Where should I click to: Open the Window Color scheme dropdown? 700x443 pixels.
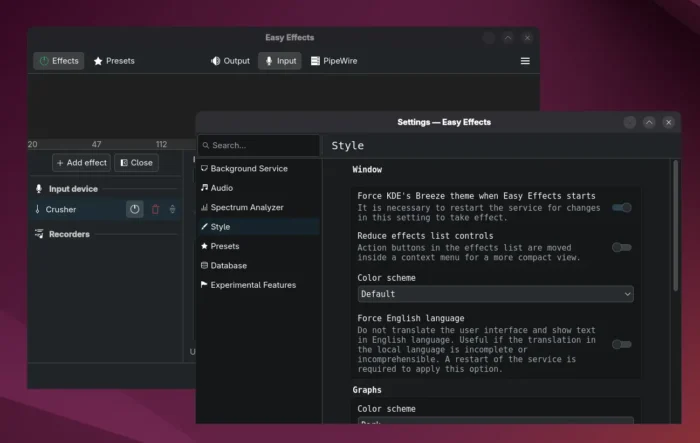coord(495,294)
